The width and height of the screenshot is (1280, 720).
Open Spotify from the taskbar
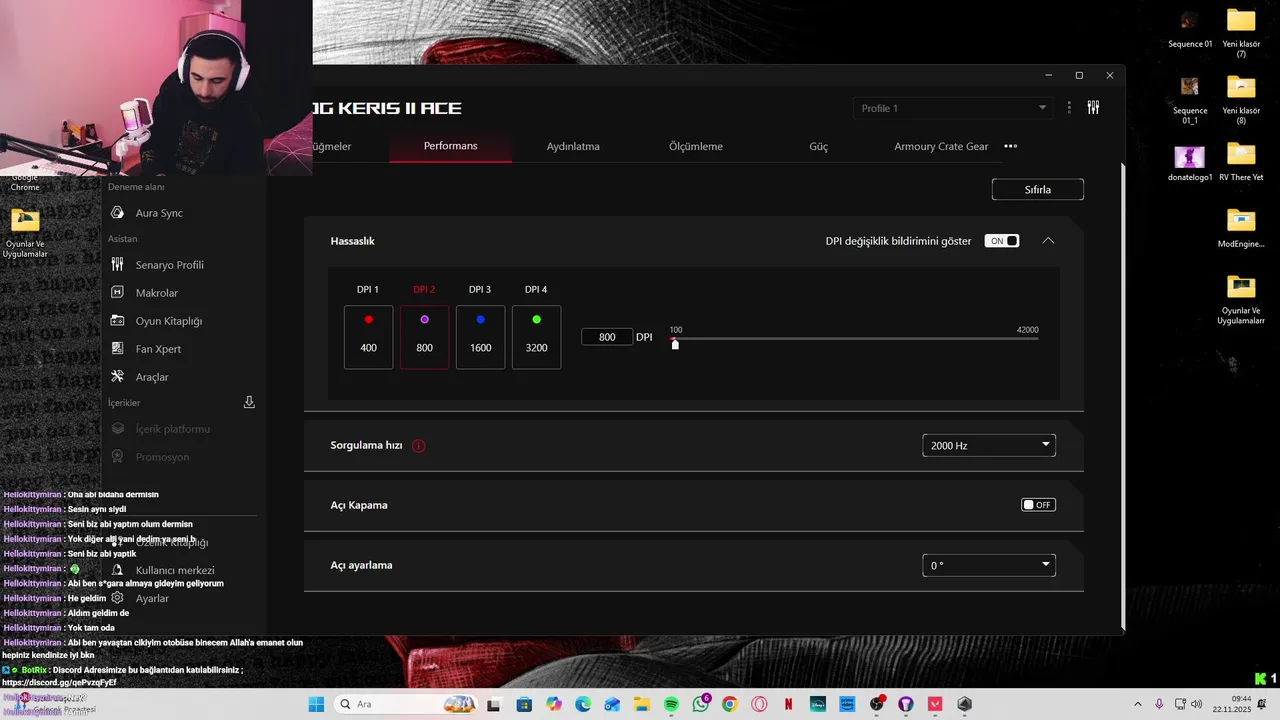[x=671, y=704]
